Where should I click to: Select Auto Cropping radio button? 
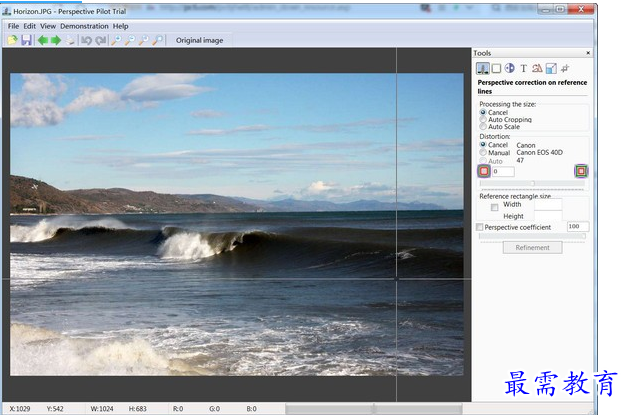483,120
